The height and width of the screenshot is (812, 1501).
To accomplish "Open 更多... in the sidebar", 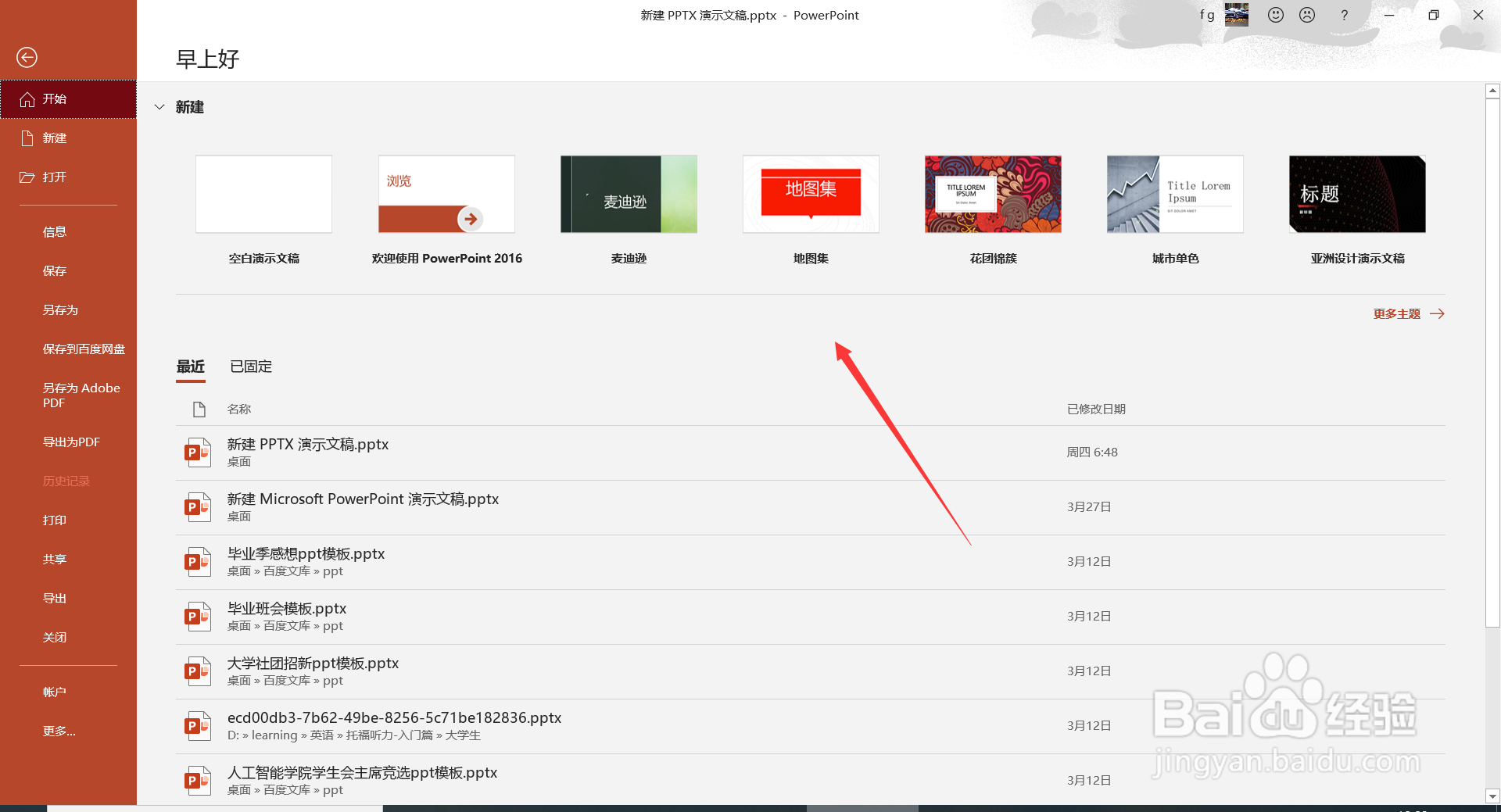I will tap(59, 731).
